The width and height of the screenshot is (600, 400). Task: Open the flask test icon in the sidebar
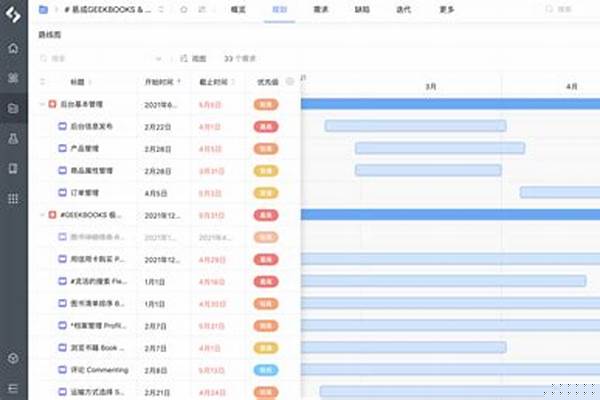click(13, 139)
